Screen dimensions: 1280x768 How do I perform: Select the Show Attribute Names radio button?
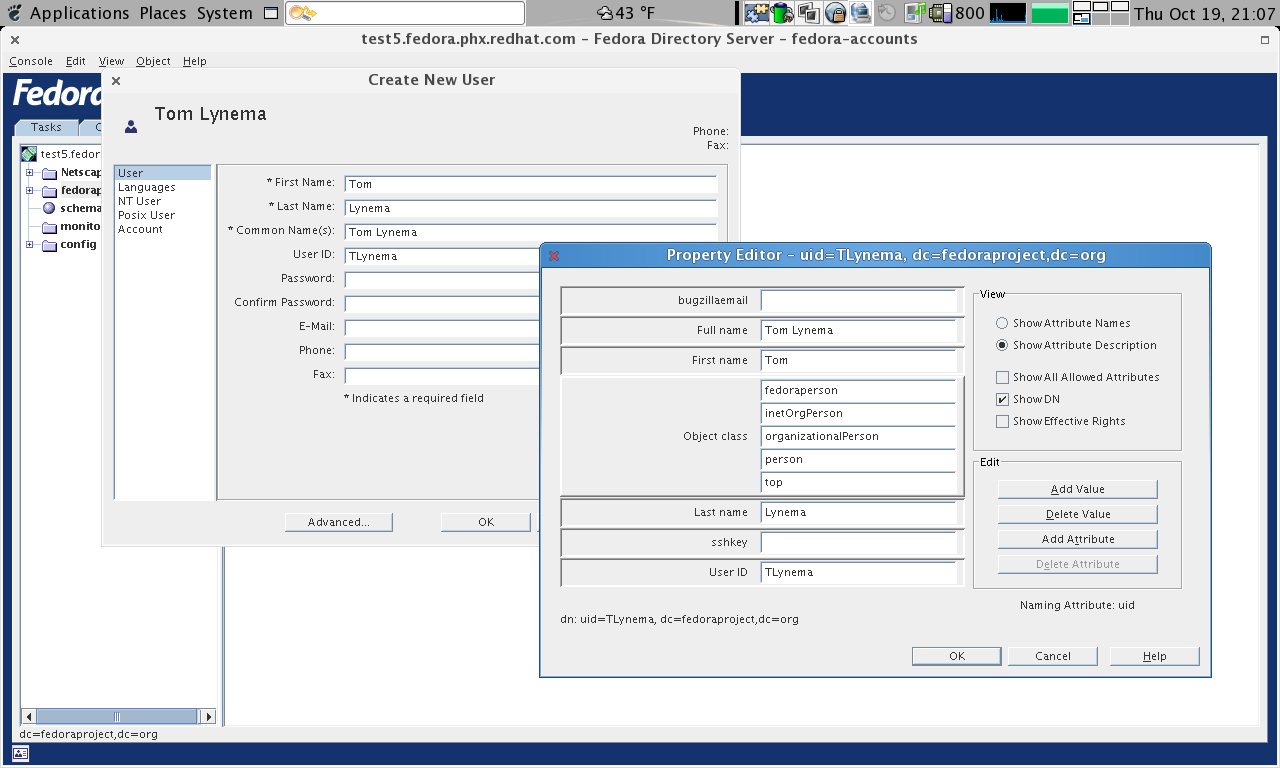click(1002, 323)
